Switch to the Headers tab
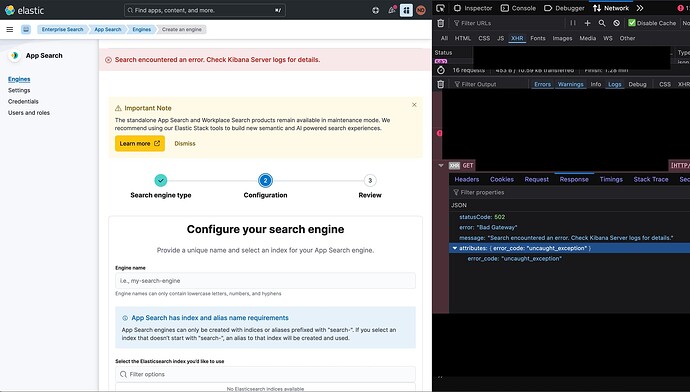Screen dimensions: 690x392 [466, 179]
